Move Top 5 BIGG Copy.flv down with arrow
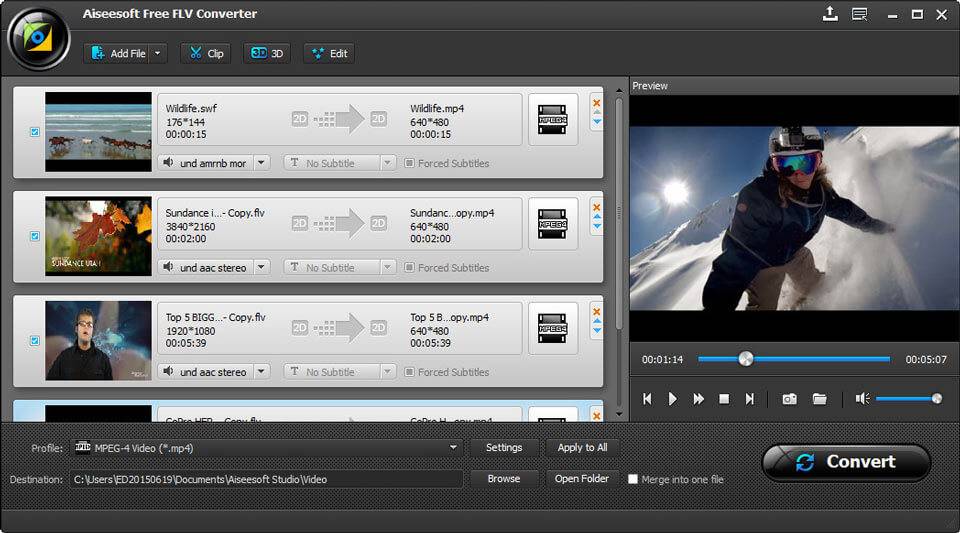 tap(596, 332)
